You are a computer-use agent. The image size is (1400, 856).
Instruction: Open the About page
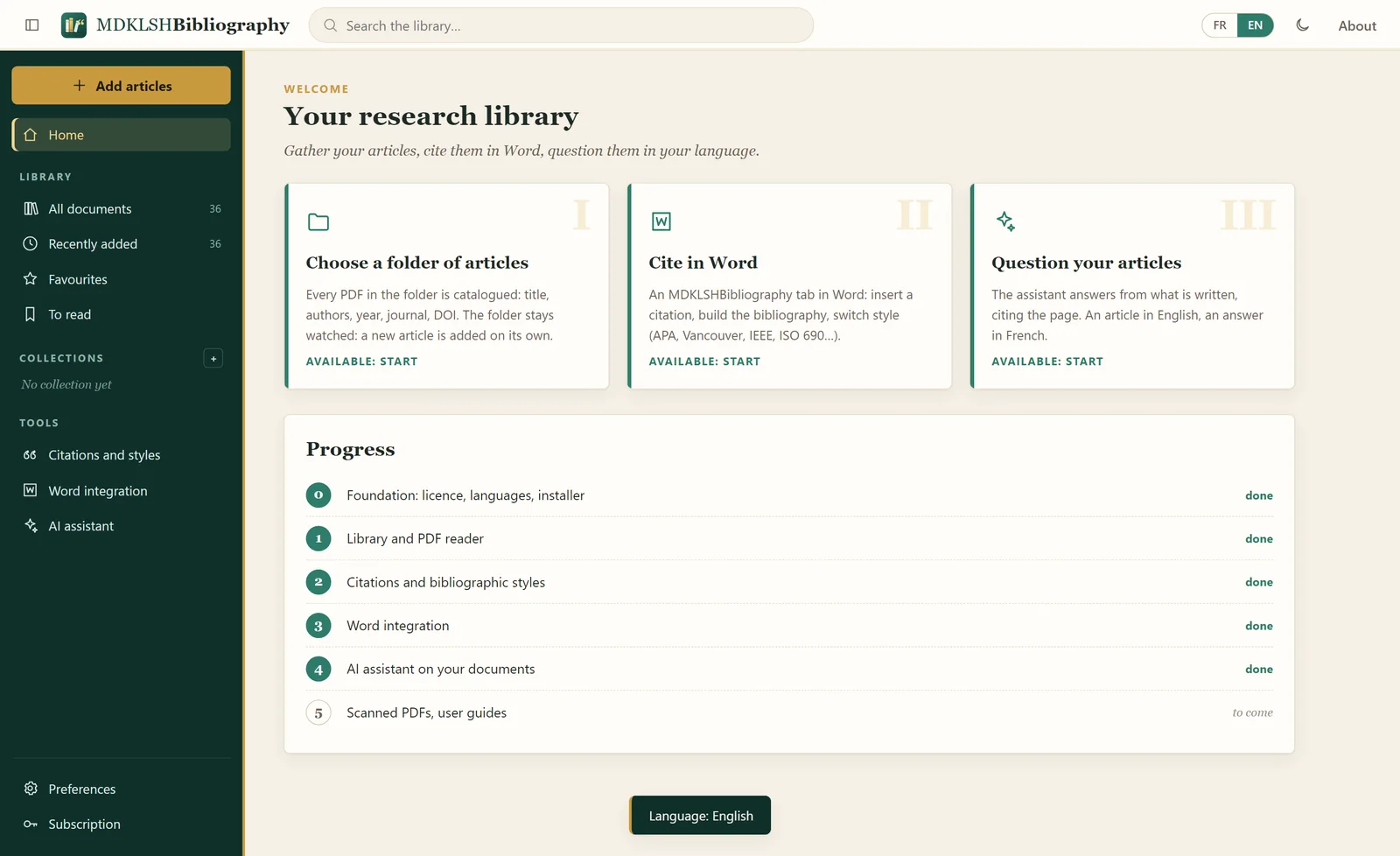pyautogui.click(x=1357, y=25)
